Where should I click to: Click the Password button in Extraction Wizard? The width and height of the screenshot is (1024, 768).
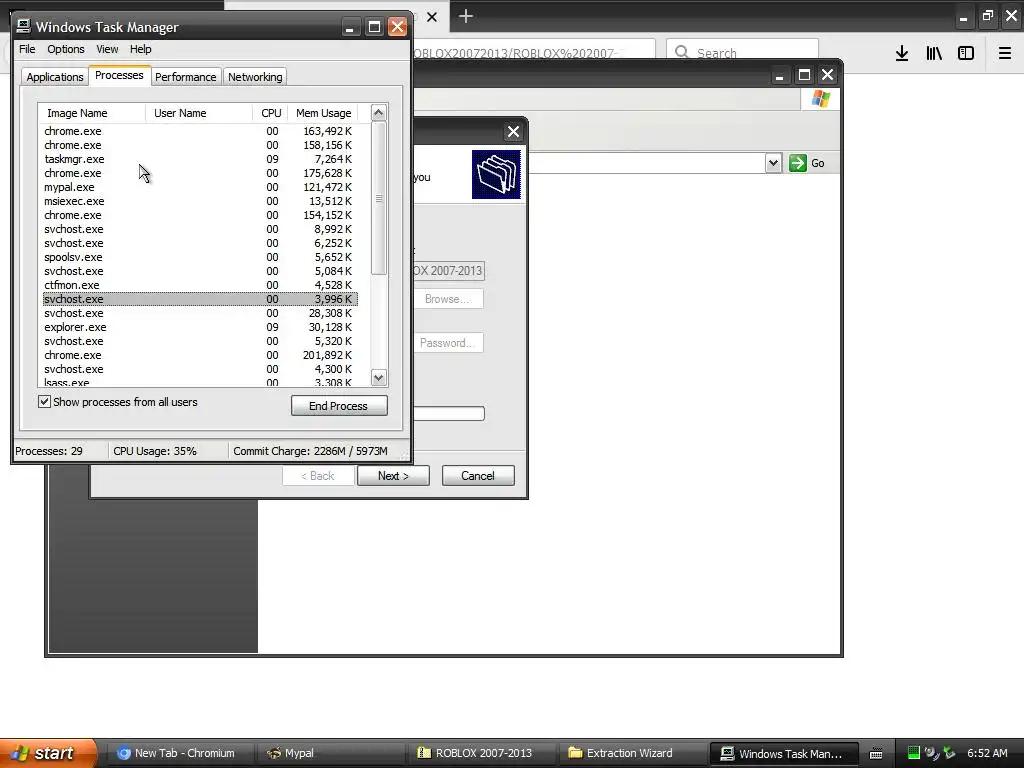448,343
